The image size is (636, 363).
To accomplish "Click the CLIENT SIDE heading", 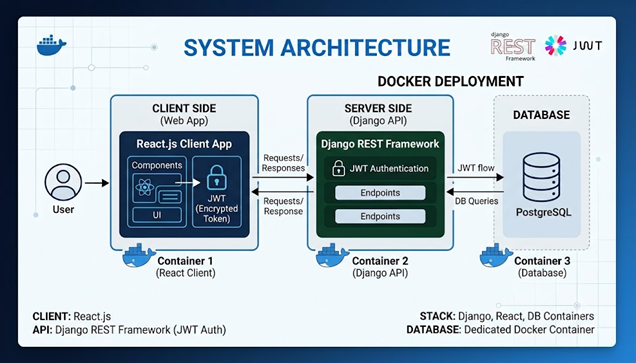I will 184,108.
